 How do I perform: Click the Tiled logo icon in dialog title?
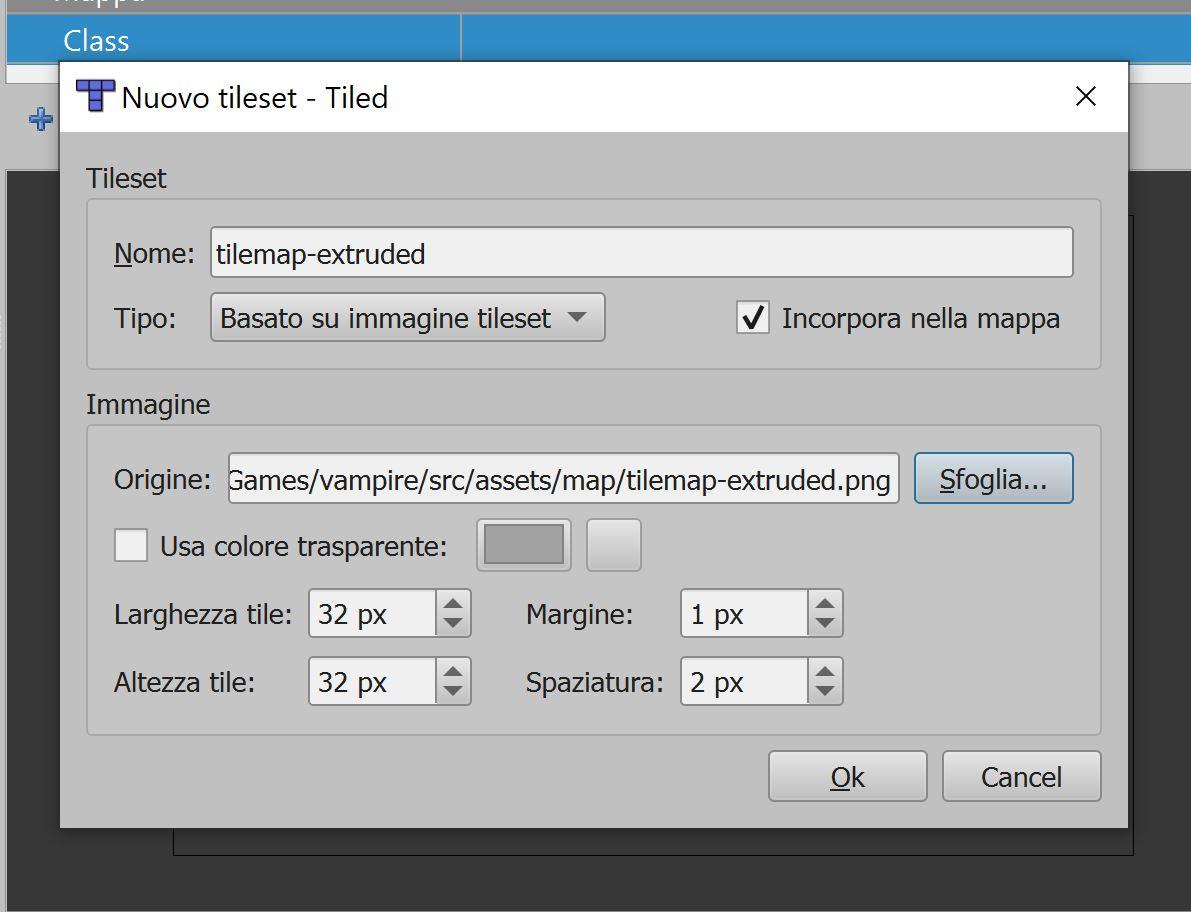click(95, 96)
